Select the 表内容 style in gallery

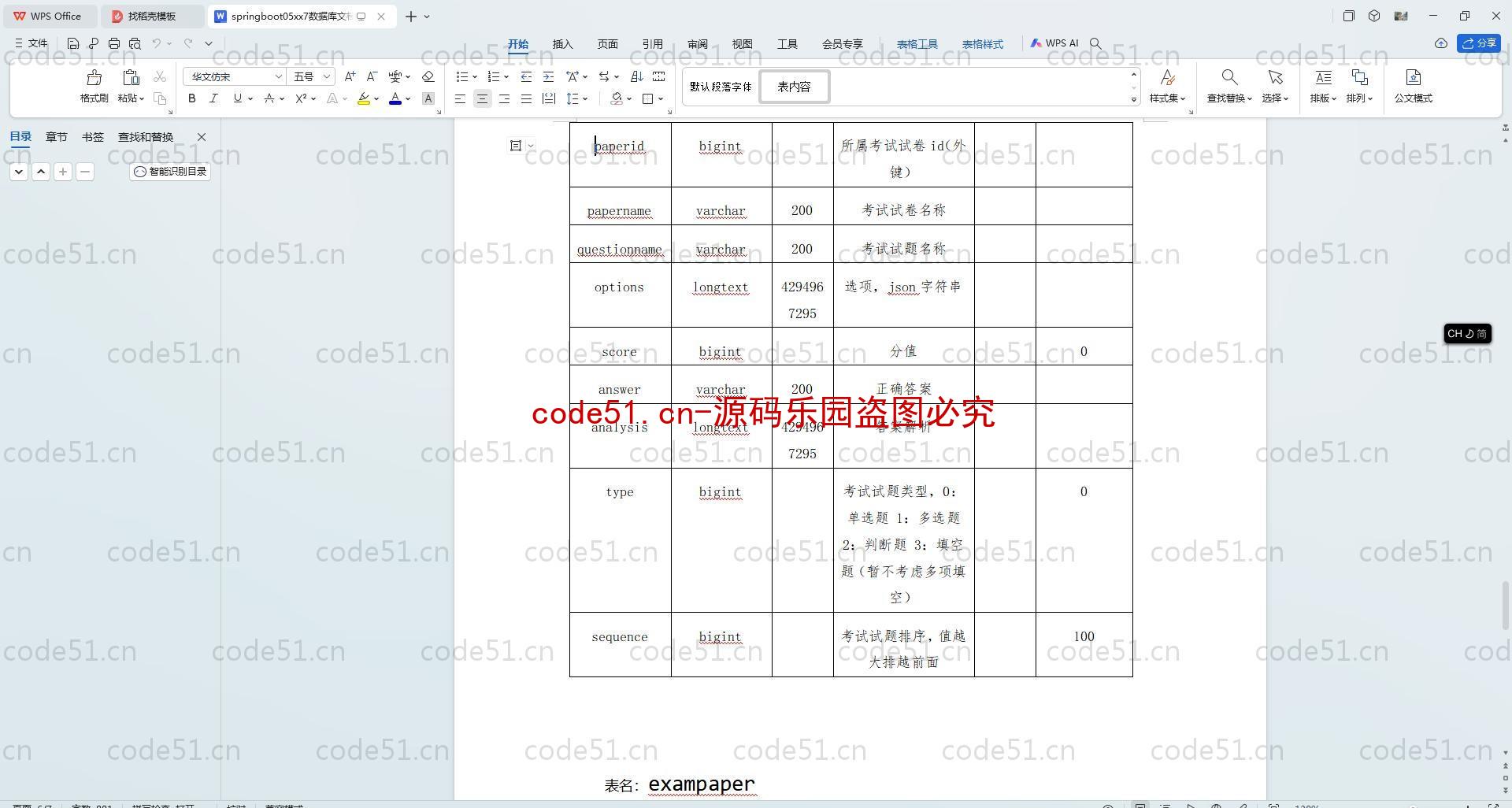pos(794,87)
